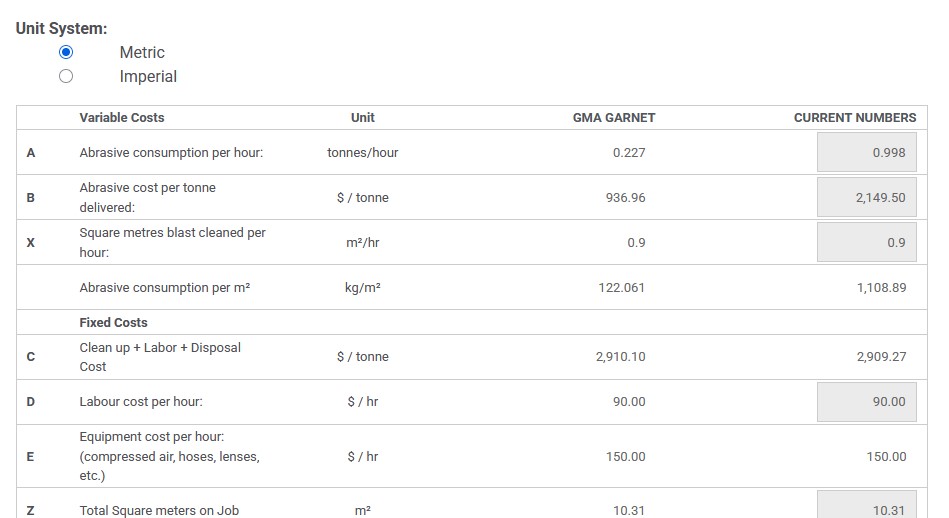Viewport: 949px width, 518px height.
Task: Click the CURRENT NUMBERS column header
Action: point(854,118)
